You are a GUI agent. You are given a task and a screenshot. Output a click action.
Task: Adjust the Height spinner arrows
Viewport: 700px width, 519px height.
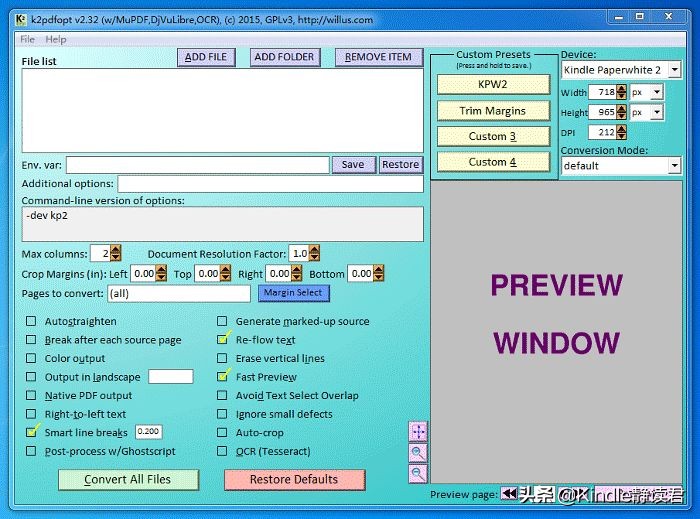pos(621,112)
